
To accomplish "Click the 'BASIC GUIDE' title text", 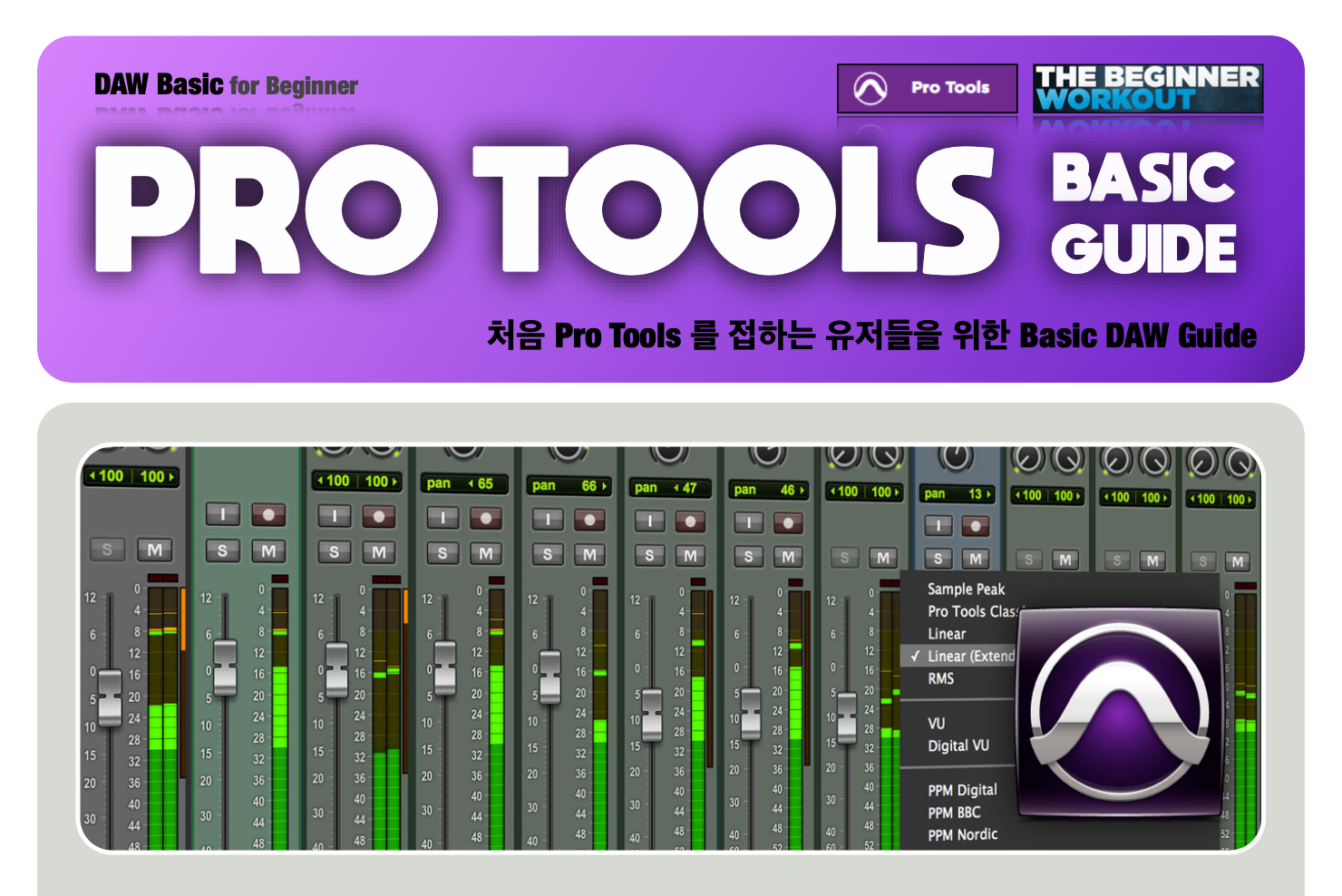I will click(x=1143, y=214).
